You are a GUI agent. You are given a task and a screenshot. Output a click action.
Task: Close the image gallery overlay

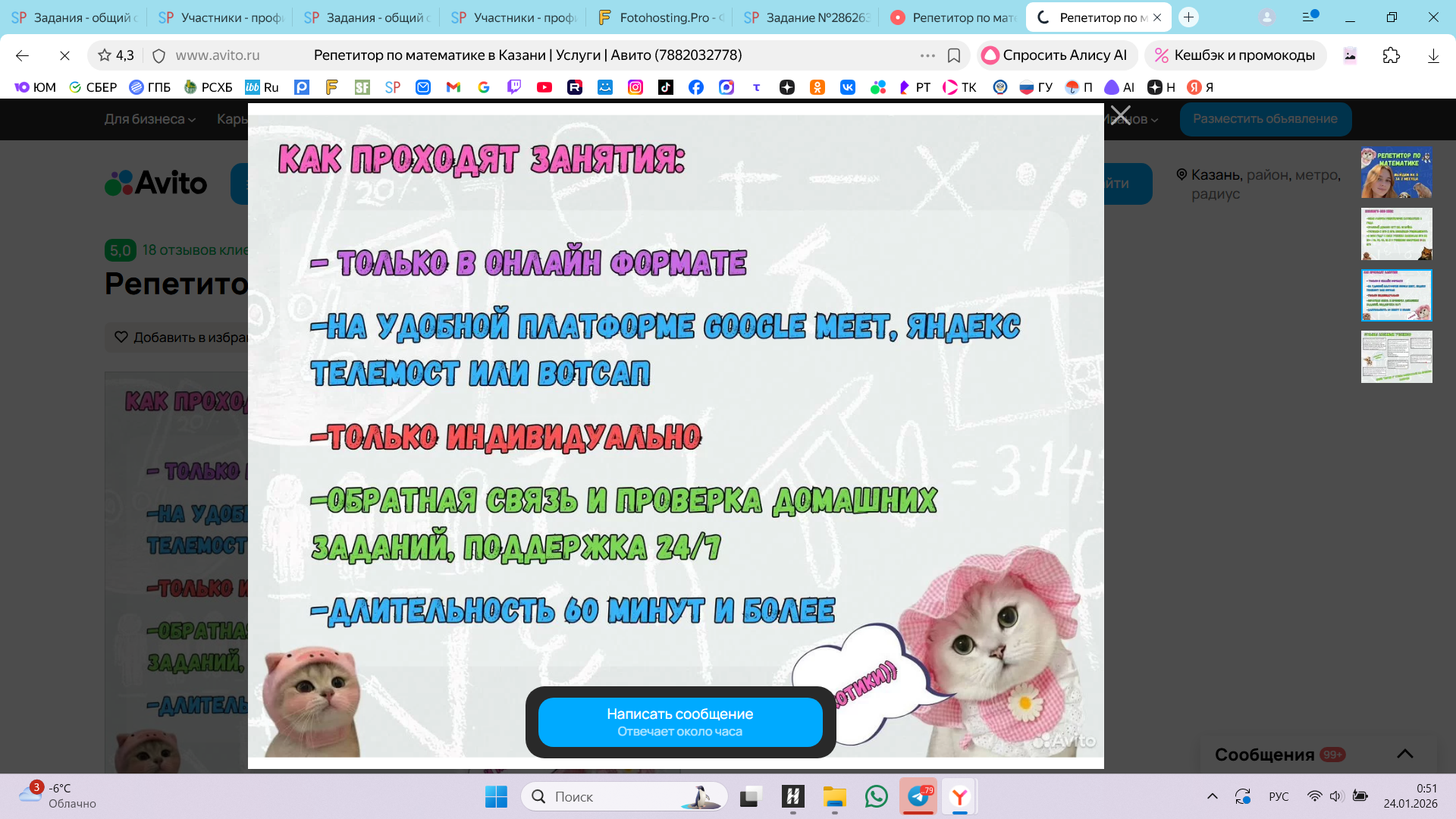(1120, 116)
